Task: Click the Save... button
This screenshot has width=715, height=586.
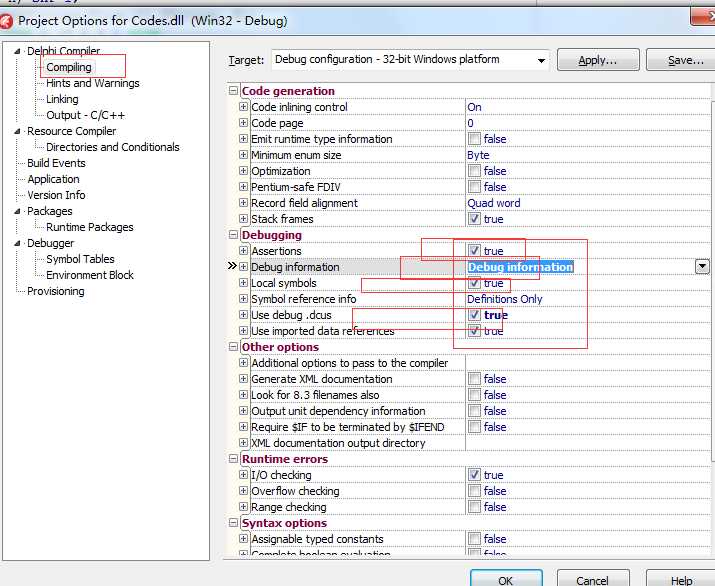Action: click(x=681, y=60)
